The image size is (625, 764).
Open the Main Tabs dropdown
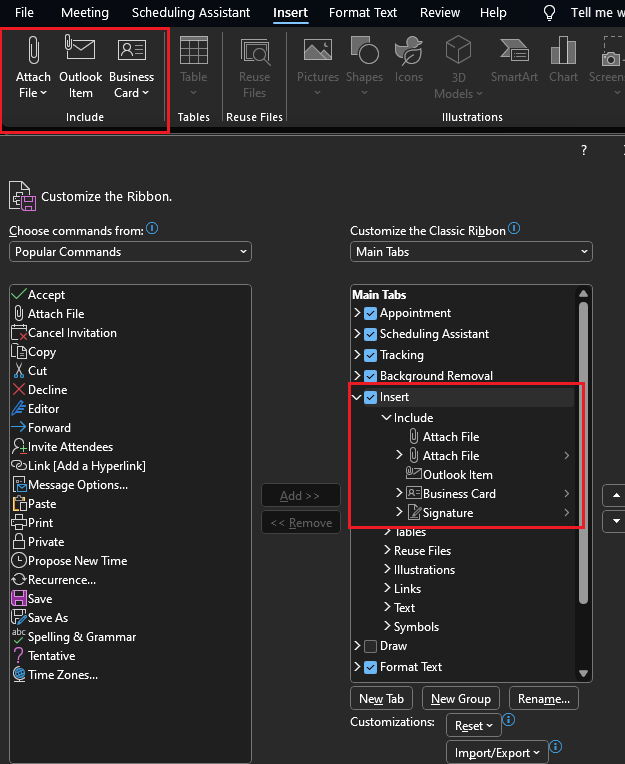(471, 252)
